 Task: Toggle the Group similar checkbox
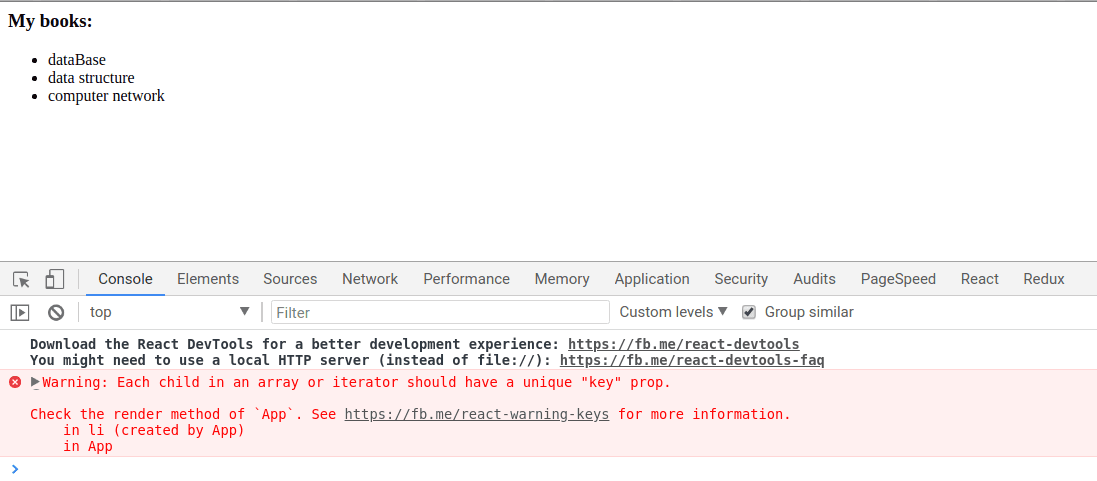748,312
